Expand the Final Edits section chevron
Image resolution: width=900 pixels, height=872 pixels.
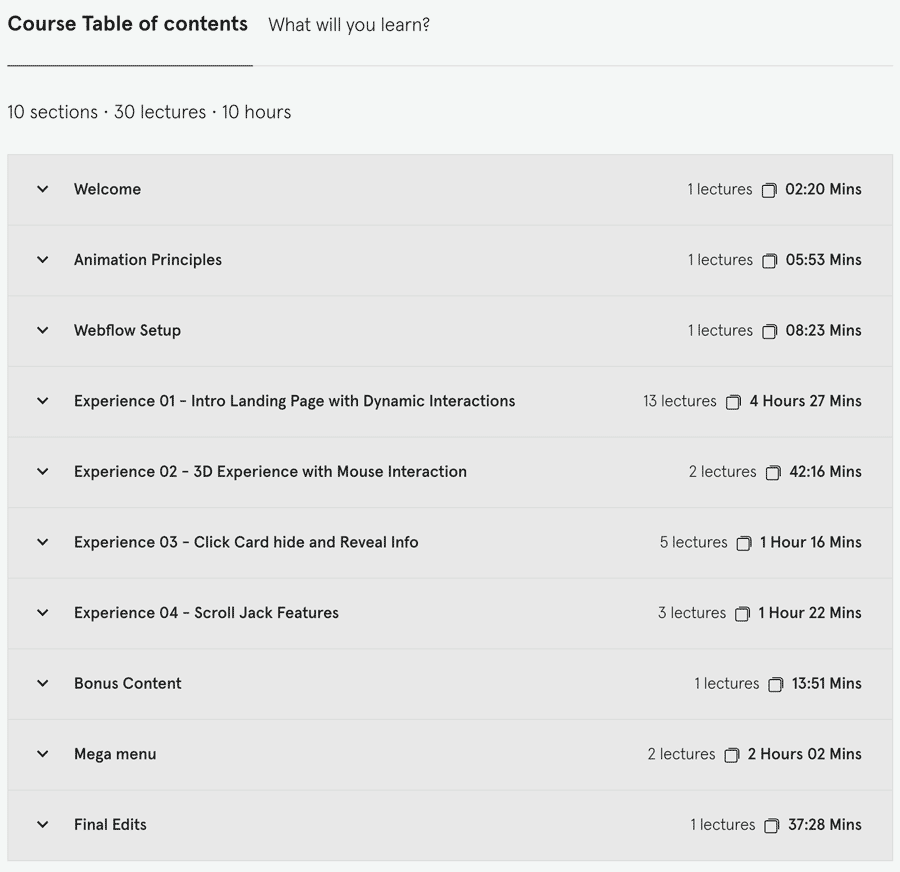(x=42, y=824)
